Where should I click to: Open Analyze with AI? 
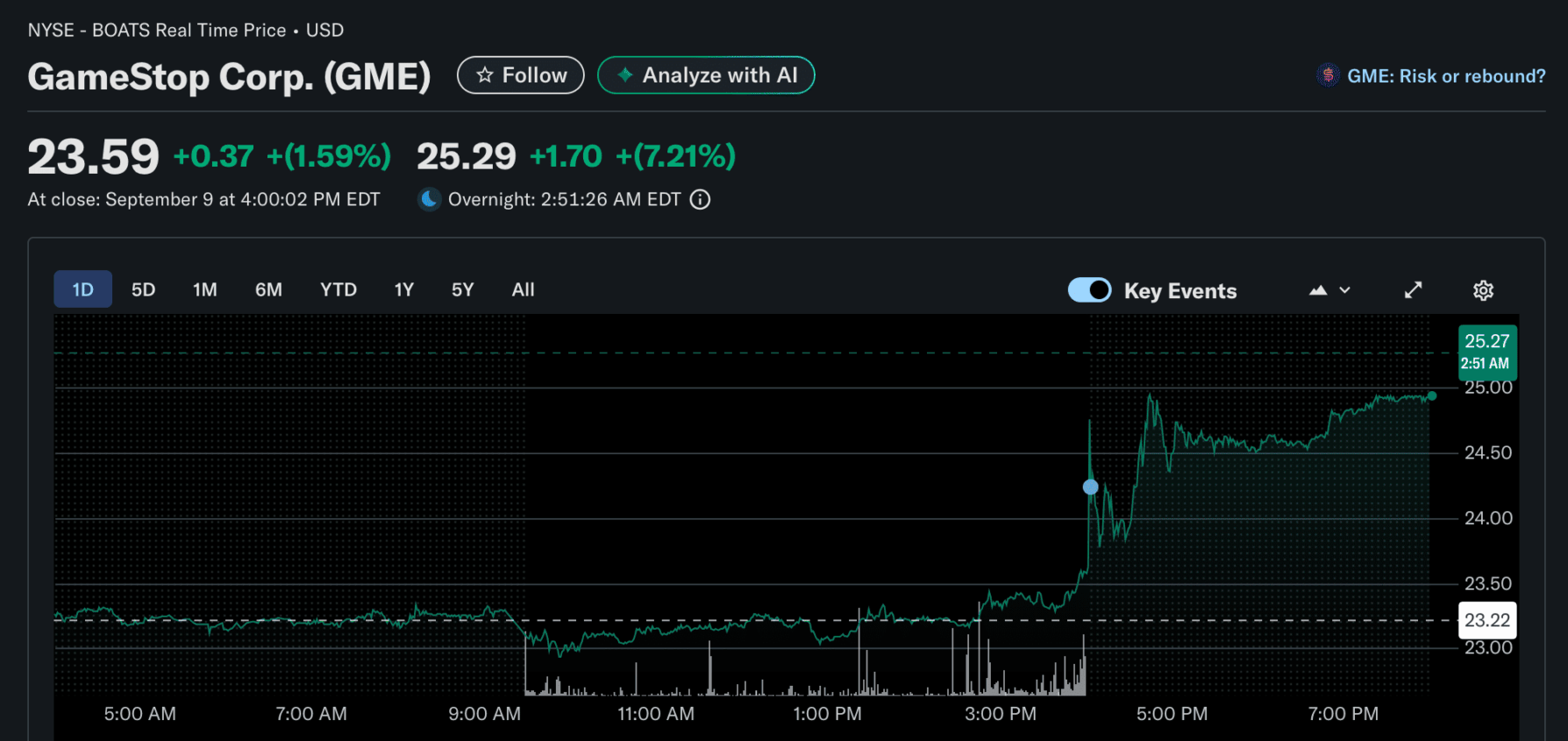(706, 75)
